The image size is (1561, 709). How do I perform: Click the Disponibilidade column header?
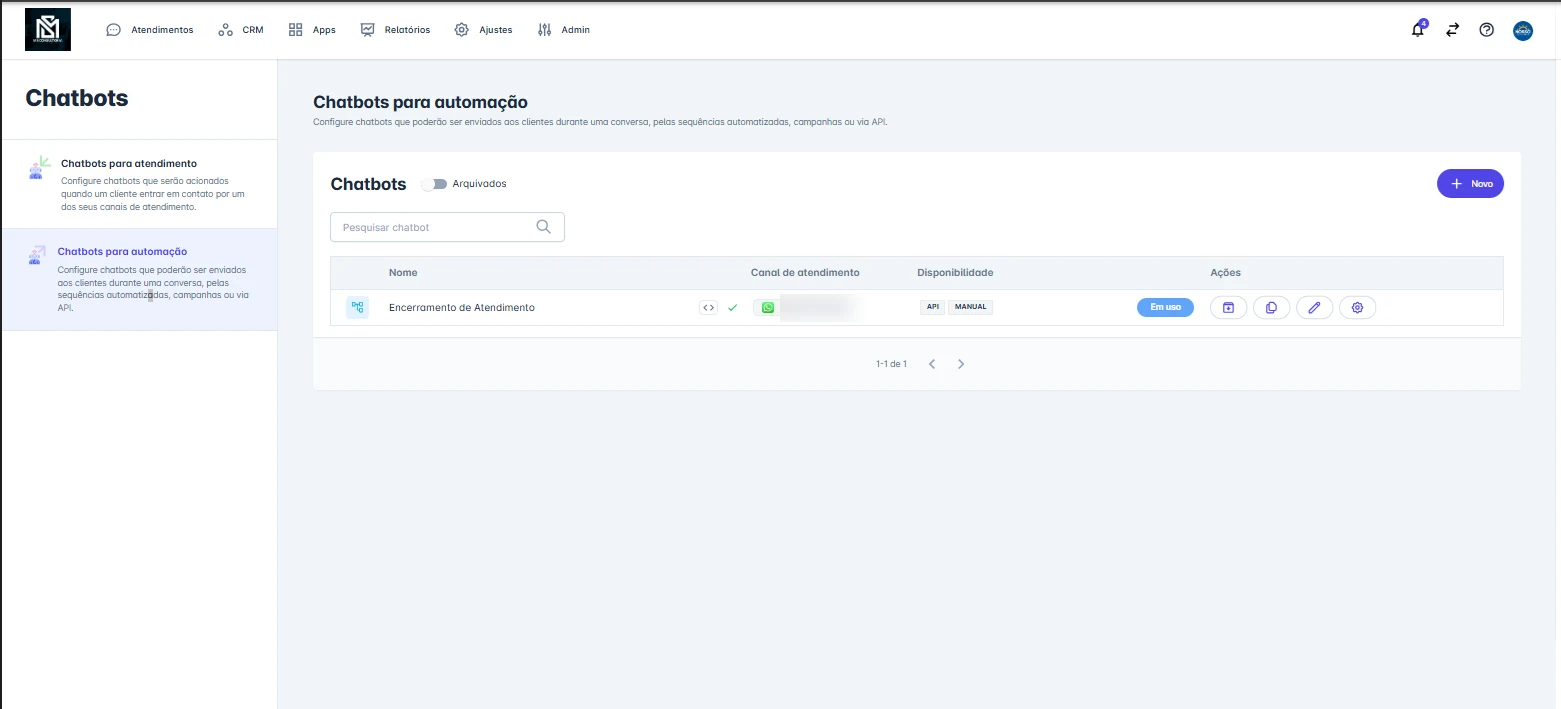[x=955, y=273]
